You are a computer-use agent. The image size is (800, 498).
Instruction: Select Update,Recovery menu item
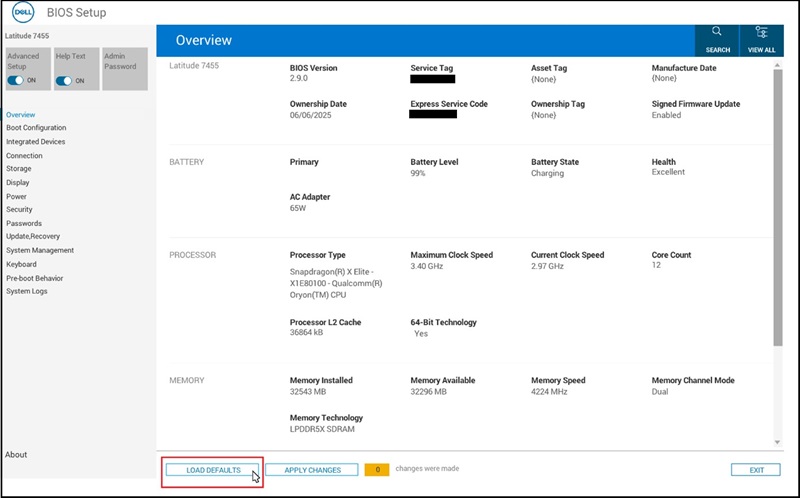[33, 237]
